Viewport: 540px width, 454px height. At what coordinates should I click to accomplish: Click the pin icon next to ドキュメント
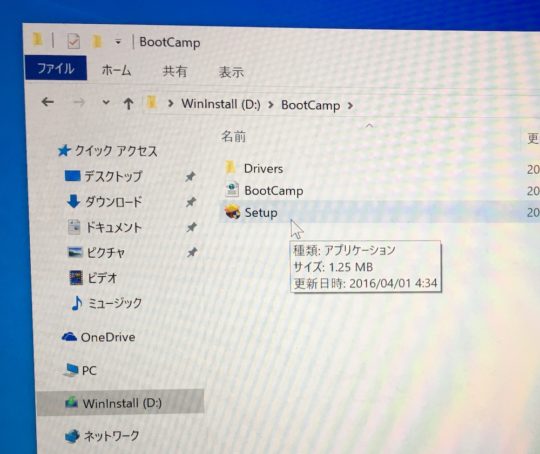191,227
